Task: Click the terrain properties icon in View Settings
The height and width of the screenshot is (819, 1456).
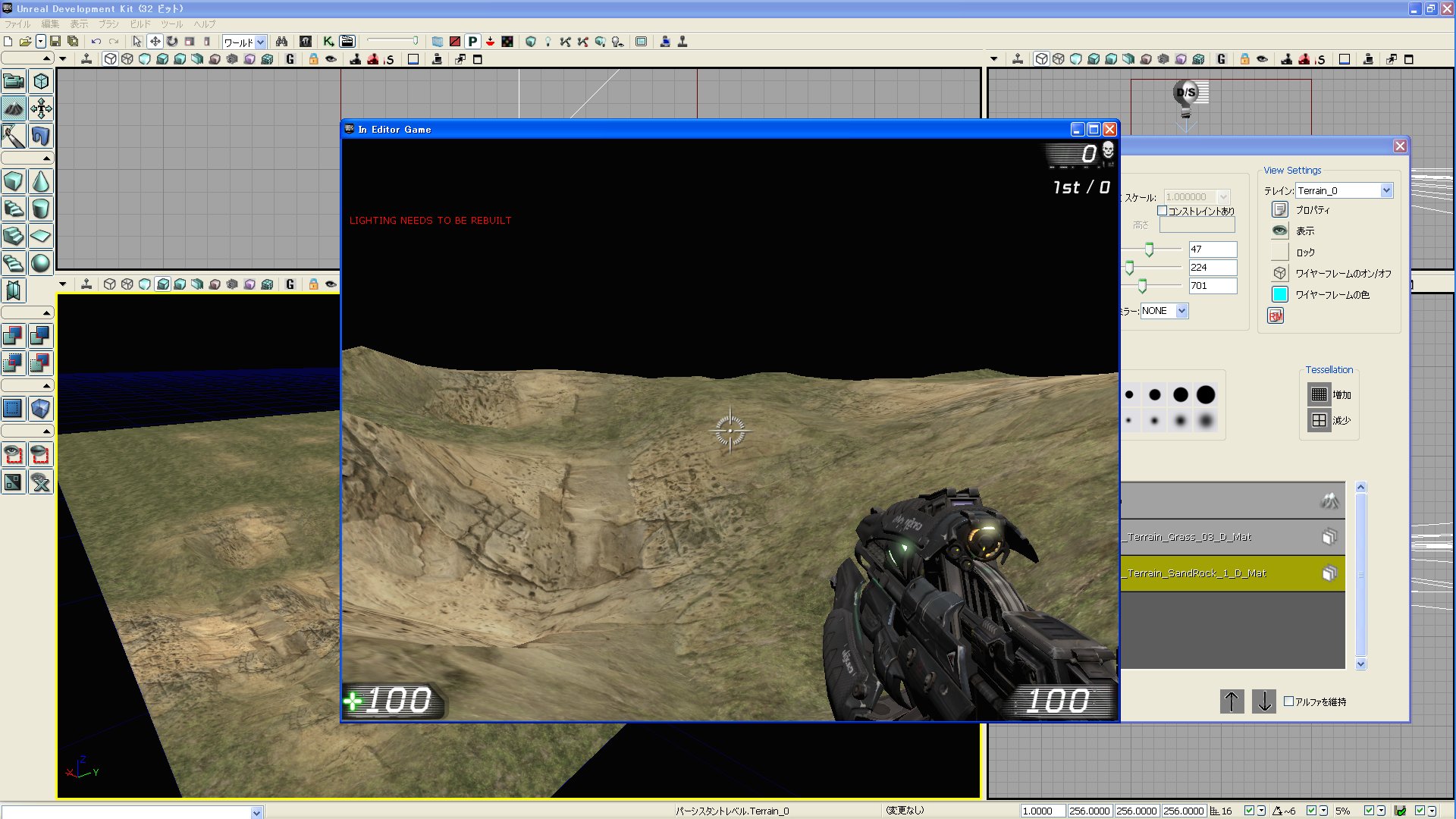Action: coord(1280,210)
